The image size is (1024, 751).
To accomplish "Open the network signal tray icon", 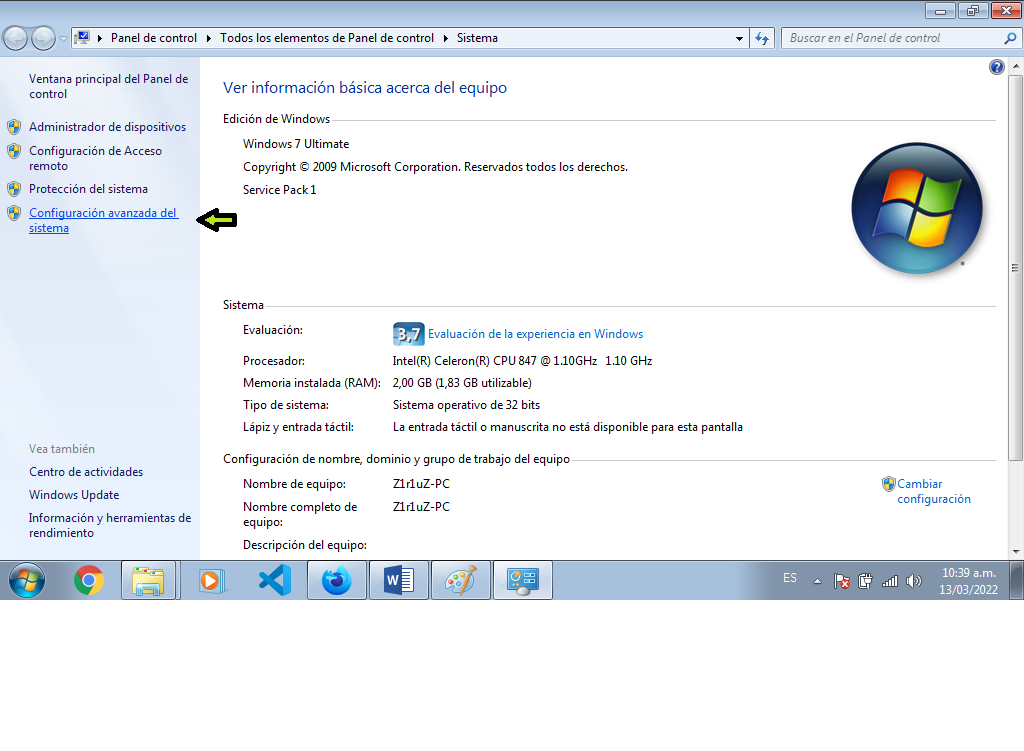I will [889, 581].
